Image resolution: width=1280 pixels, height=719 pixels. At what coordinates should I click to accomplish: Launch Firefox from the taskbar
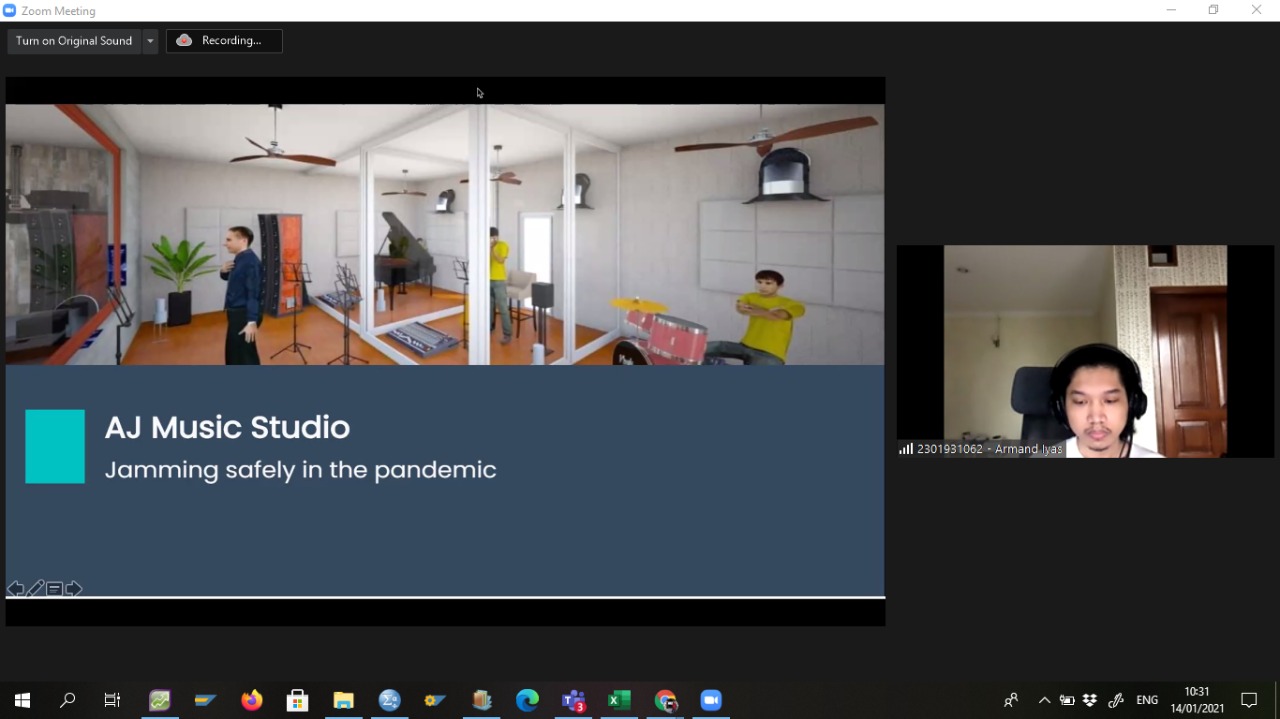click(x=252, y=700)
